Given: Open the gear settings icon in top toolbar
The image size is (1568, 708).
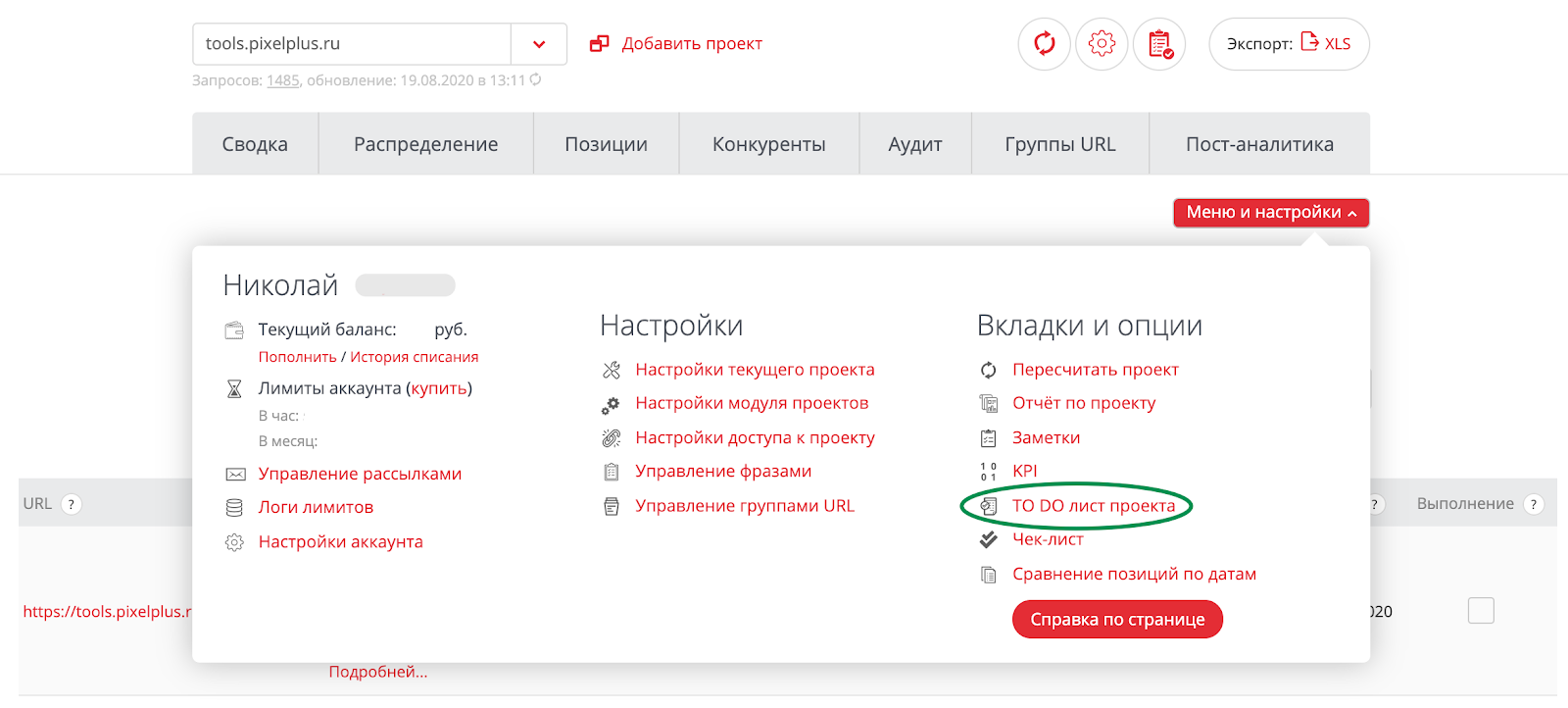Looking at the screenshot, I should pyautogui.click(x=1102, y=43).
